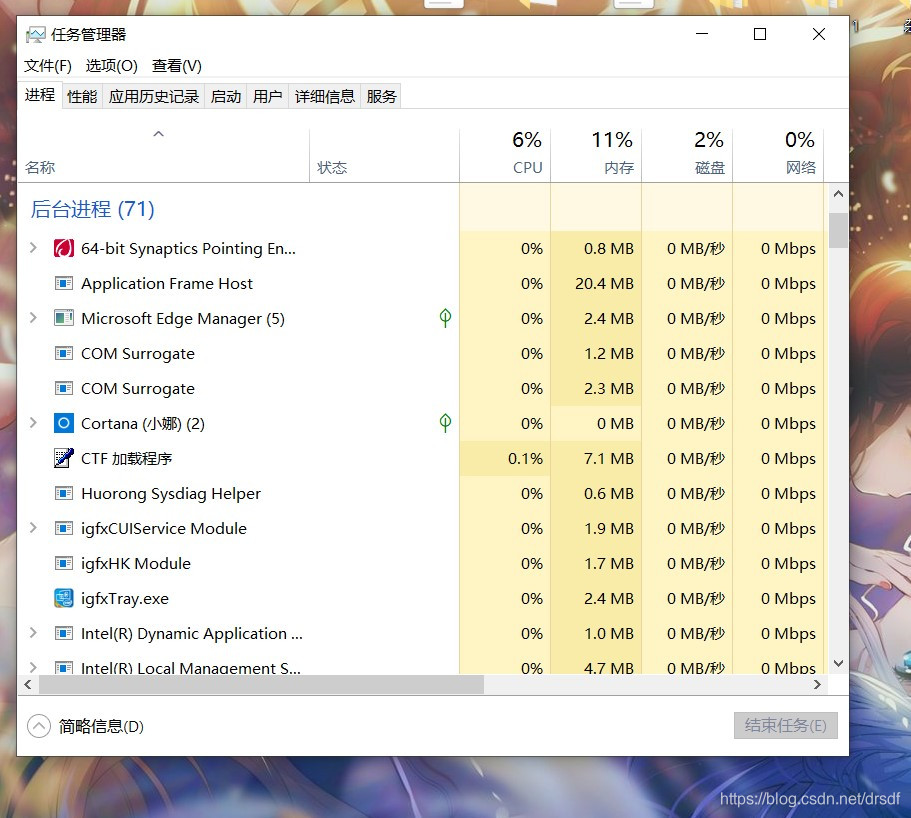Select the Application Frame Host row
This screenshot has width=911, height=818.
[421, 284]
